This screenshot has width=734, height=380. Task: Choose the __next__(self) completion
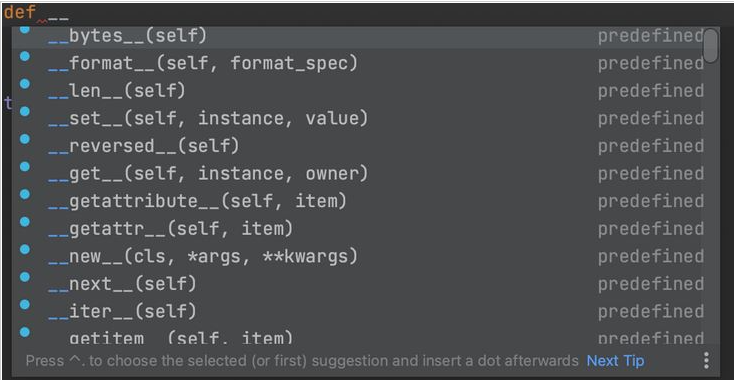click(x=358, y=284)
